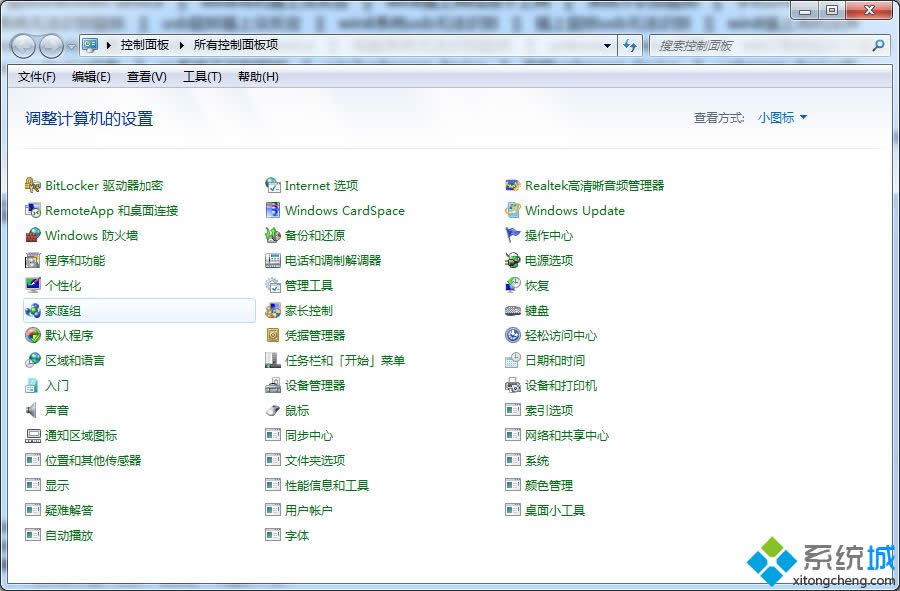Click the 个性化 monitor icon
The image size is (900, 591).
pos(33,285)
